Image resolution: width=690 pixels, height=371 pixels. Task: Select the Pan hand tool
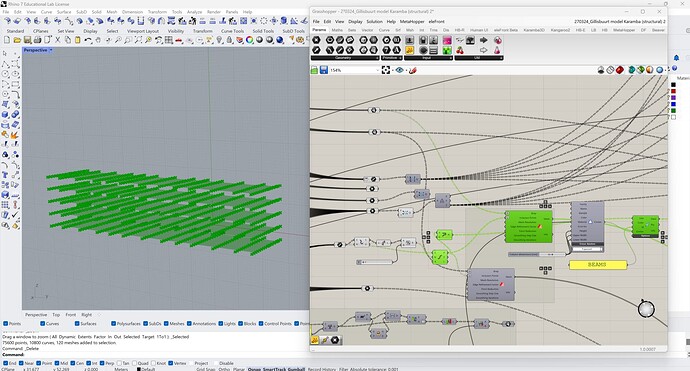[98, 40]
